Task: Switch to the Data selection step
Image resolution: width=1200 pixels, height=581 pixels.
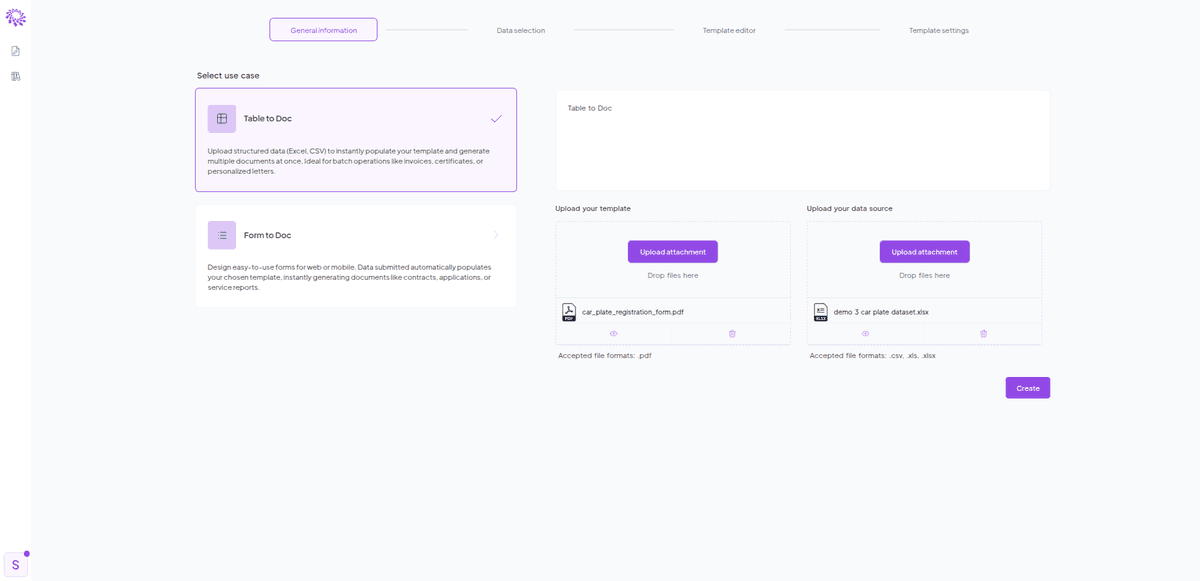Action: [x=520, y=30]
